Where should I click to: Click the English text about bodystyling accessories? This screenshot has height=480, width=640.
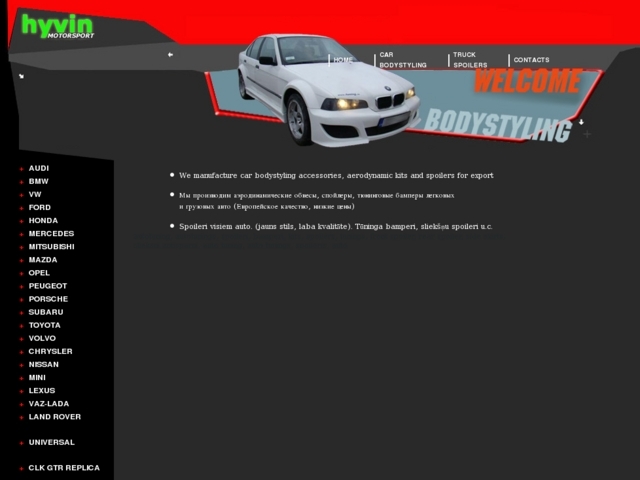pyautogui.click(x=336, y=176)
